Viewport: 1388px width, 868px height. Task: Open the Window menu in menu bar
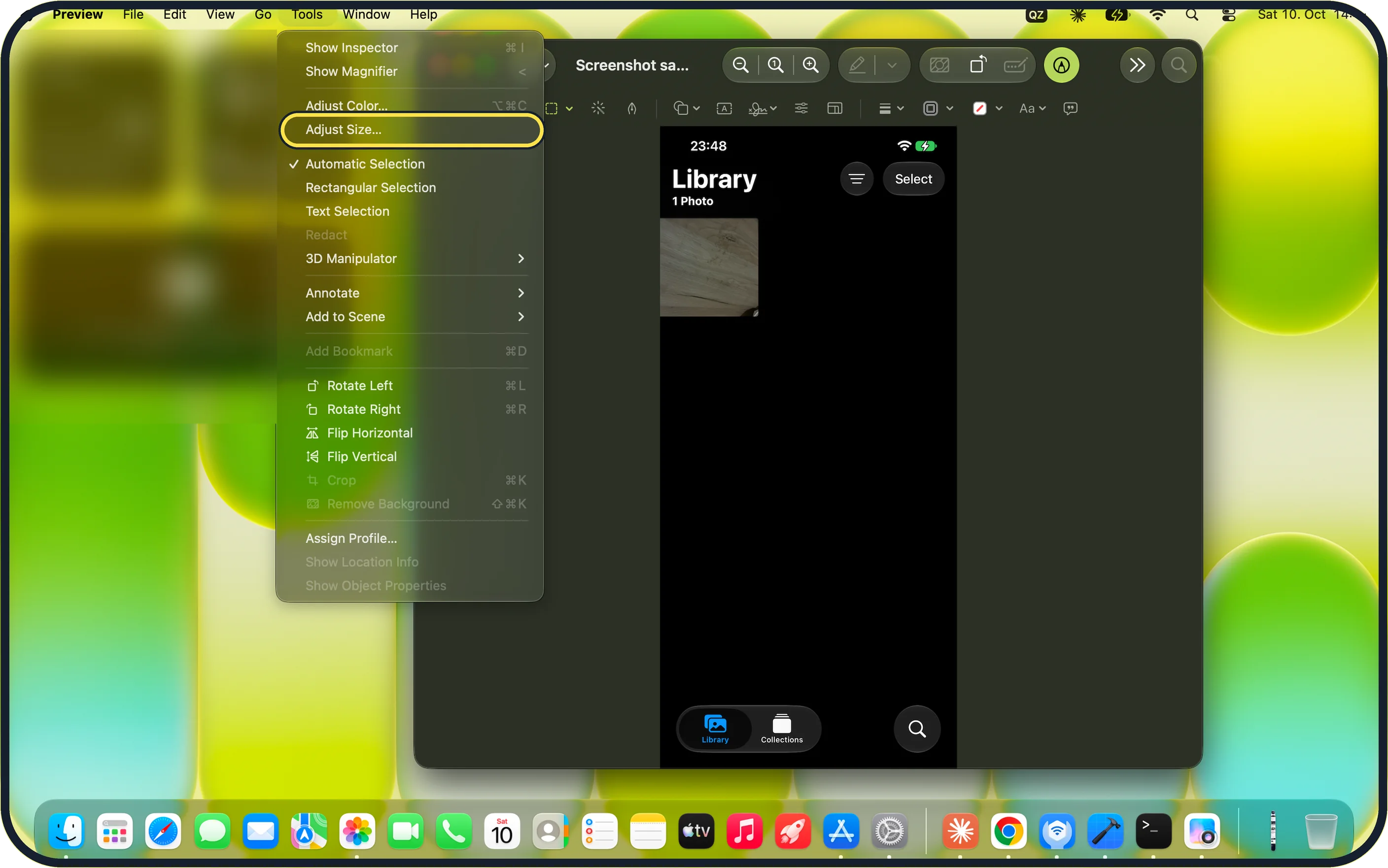(x=366, y=14)
